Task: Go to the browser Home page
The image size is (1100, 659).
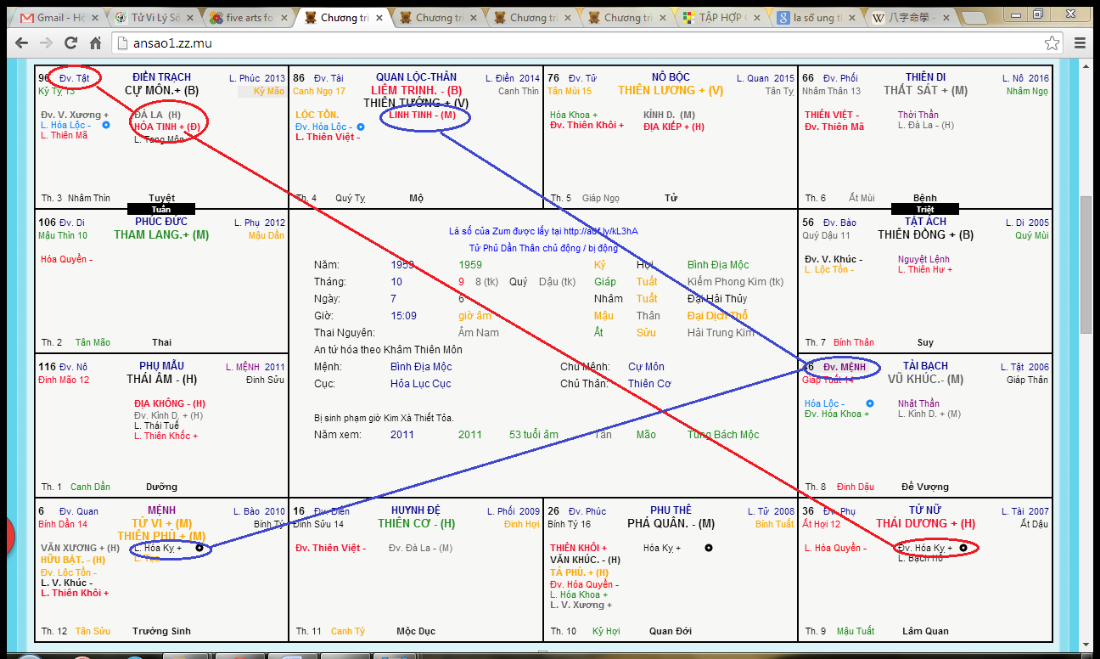Action: pyautogui.click(x=96, y=43)
